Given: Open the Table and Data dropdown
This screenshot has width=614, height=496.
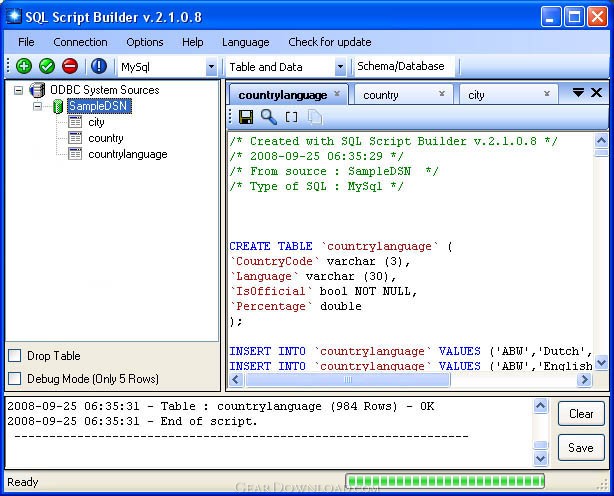Looking at the screenshot, I should (x=340, y=67).
